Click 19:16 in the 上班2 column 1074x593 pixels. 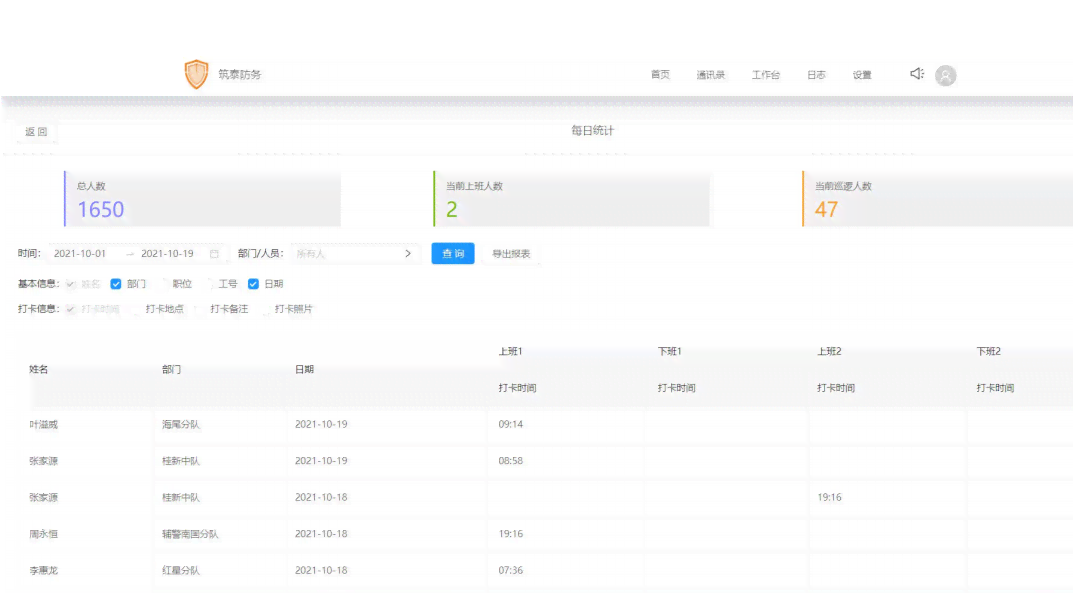click(829, 497)
